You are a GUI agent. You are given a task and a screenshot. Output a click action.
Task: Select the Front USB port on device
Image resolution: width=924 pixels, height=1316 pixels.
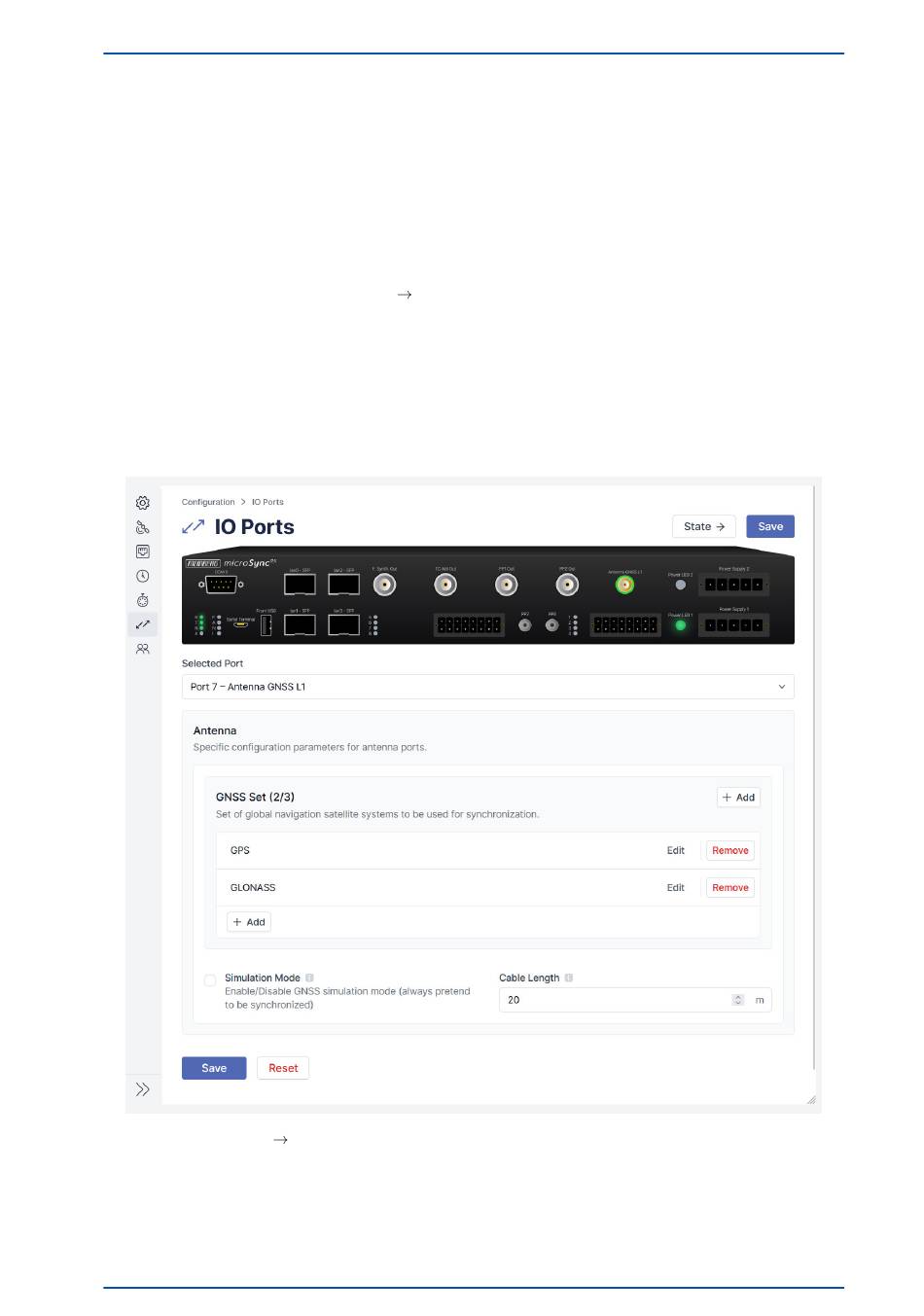pyautogui.click(x=266, y=625)
